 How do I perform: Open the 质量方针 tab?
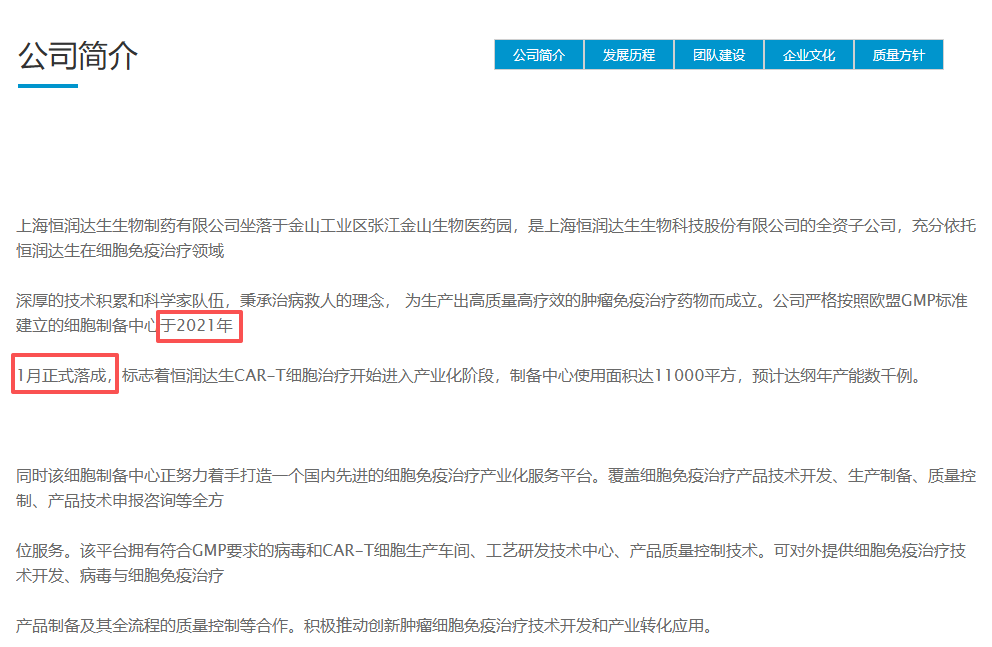[x=898, y=55]
